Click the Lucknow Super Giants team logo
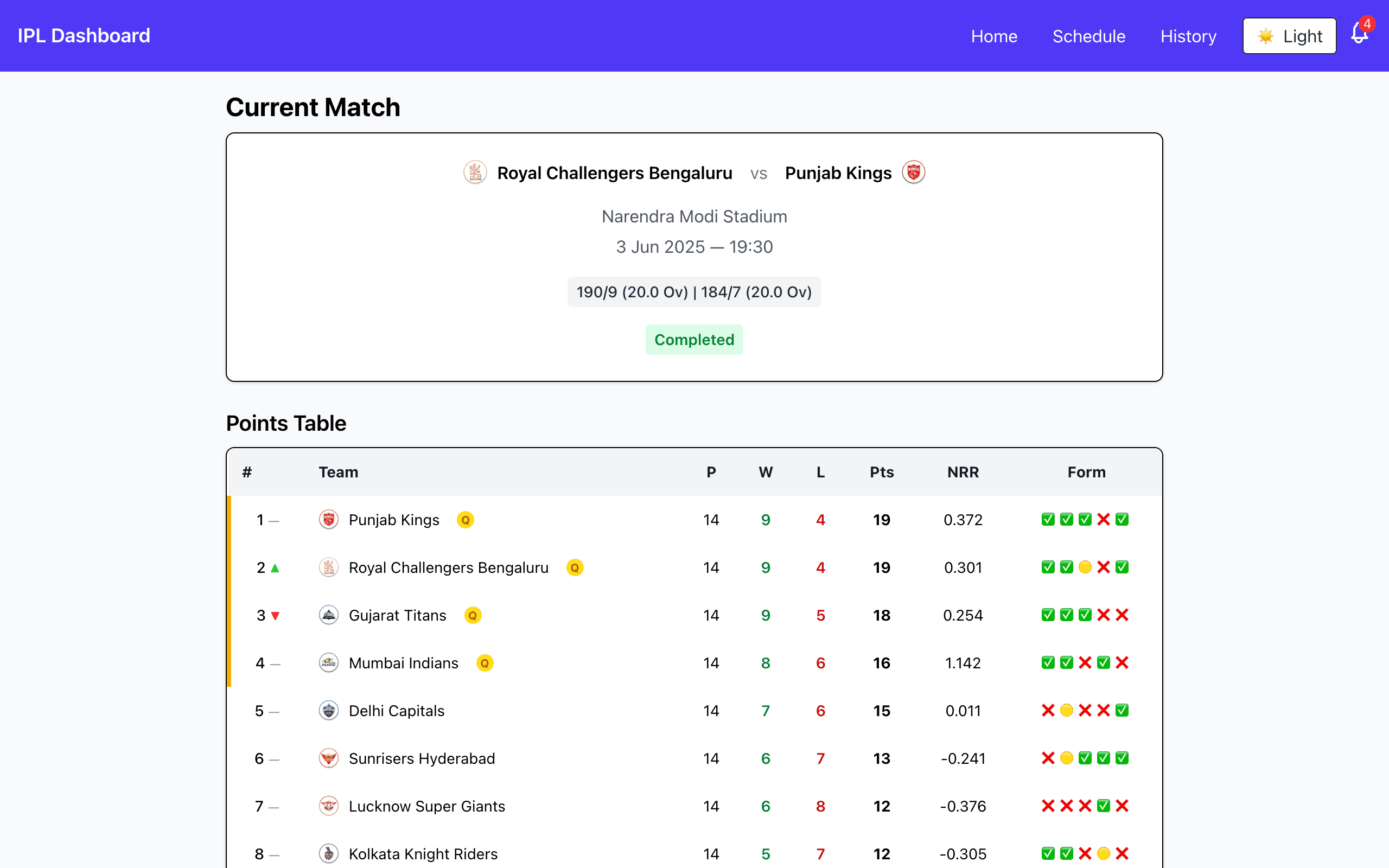Screen dimensions: 1389x868 pyautogui.click(x=329, y=806)
